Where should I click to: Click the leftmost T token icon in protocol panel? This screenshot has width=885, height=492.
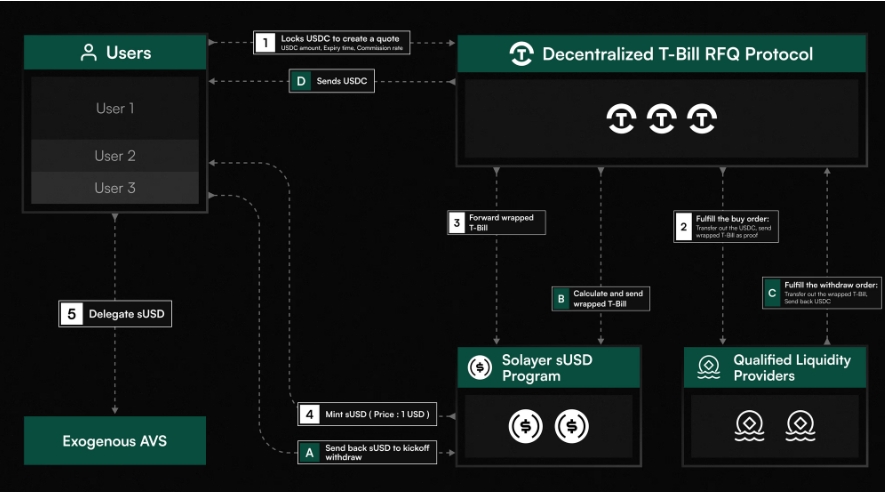tap(621, 118)
